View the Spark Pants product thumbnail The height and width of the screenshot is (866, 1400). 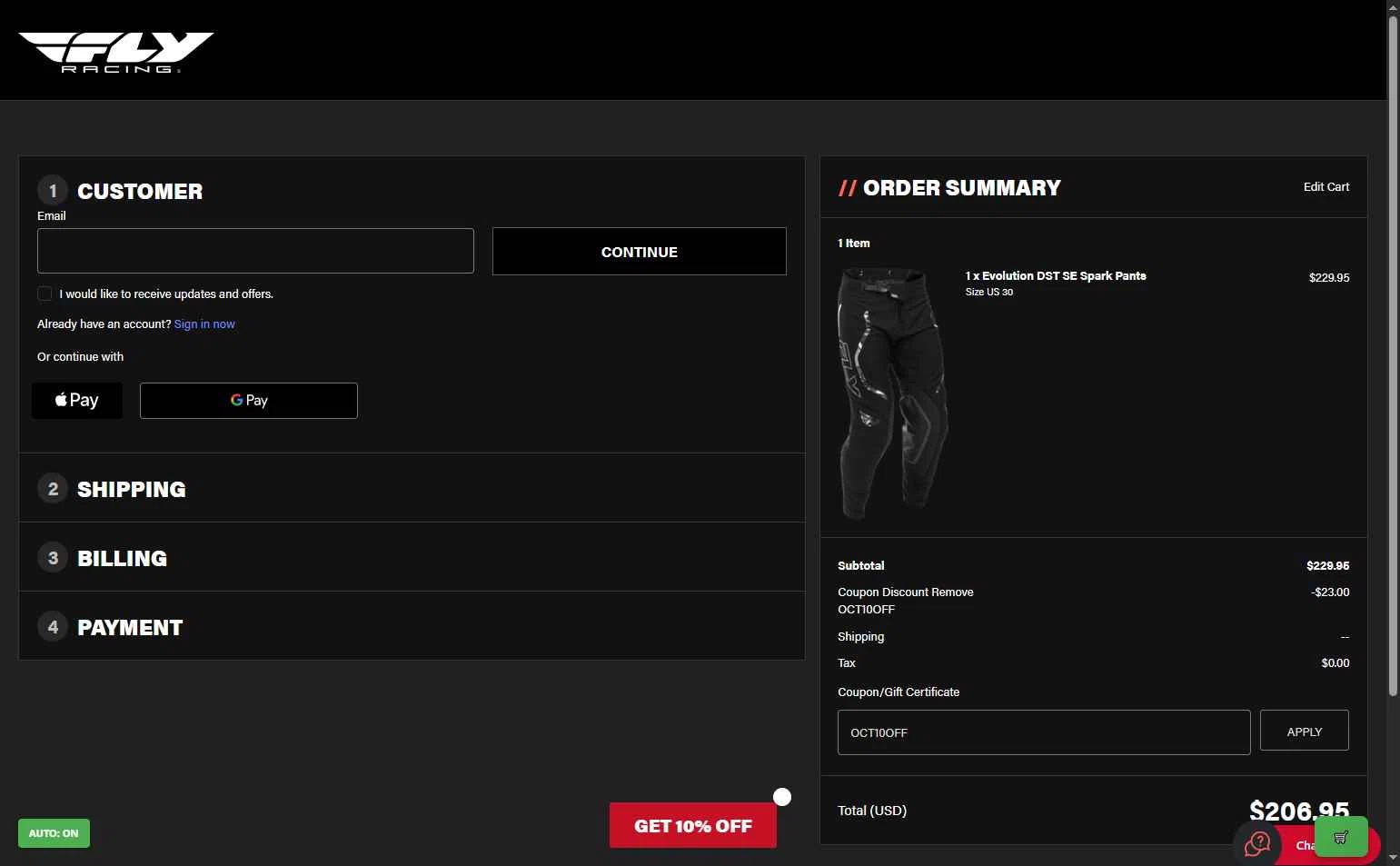[893, 393]
